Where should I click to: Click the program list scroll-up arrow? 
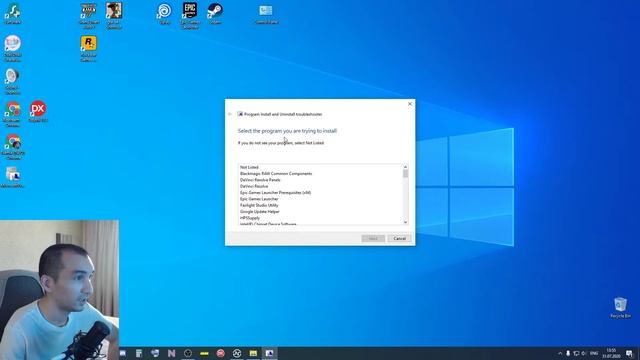(x=405, y=167)
